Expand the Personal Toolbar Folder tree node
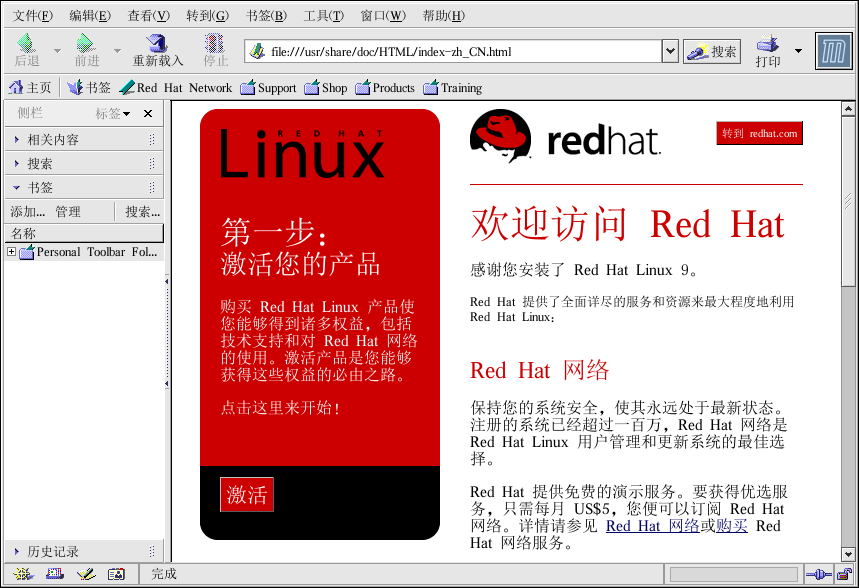Image resolution: width=859 pixels, height=588 pixels. pos(11,252)
